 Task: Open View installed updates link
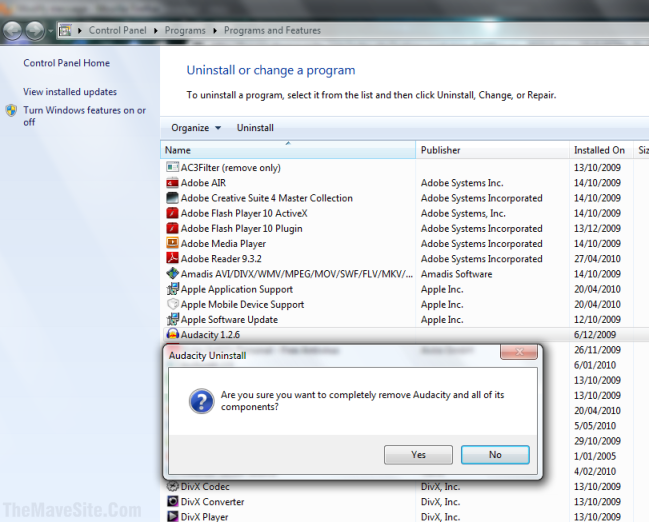pos(70,91)
